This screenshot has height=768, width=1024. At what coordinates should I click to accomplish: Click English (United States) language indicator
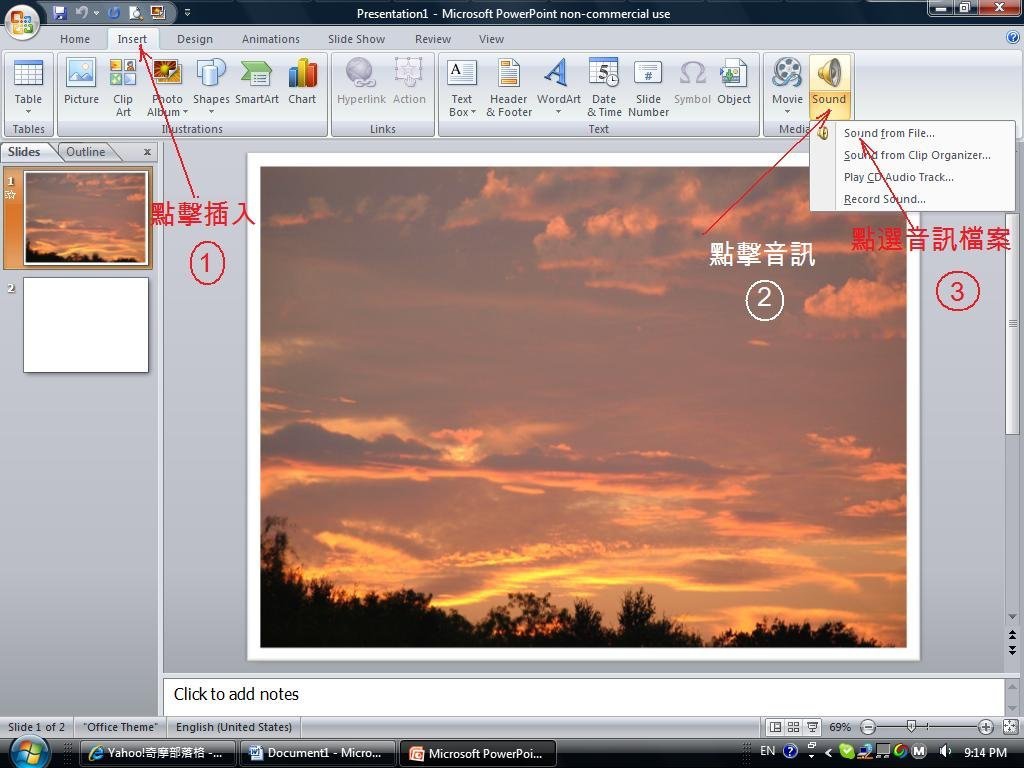234,727
